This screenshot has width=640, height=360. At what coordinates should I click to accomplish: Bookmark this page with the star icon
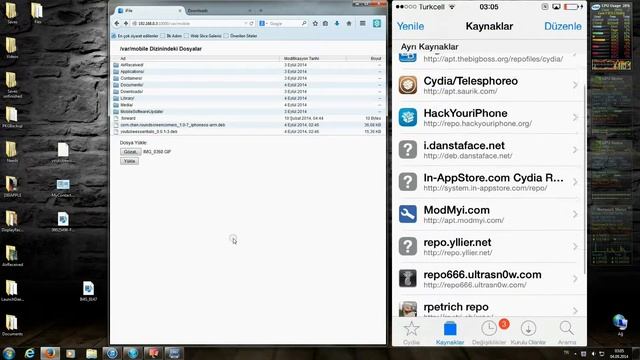315,24
